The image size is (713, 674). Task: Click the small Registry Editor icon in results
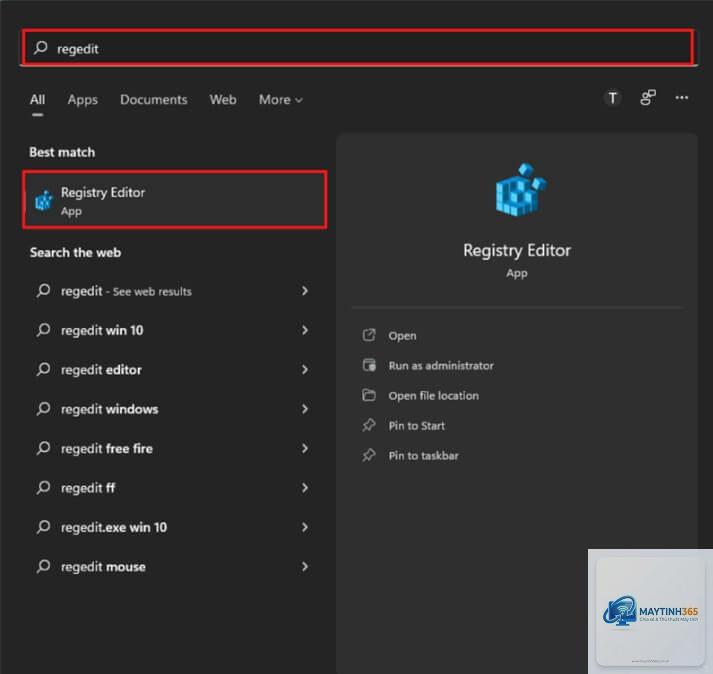[x=44, y=201]
